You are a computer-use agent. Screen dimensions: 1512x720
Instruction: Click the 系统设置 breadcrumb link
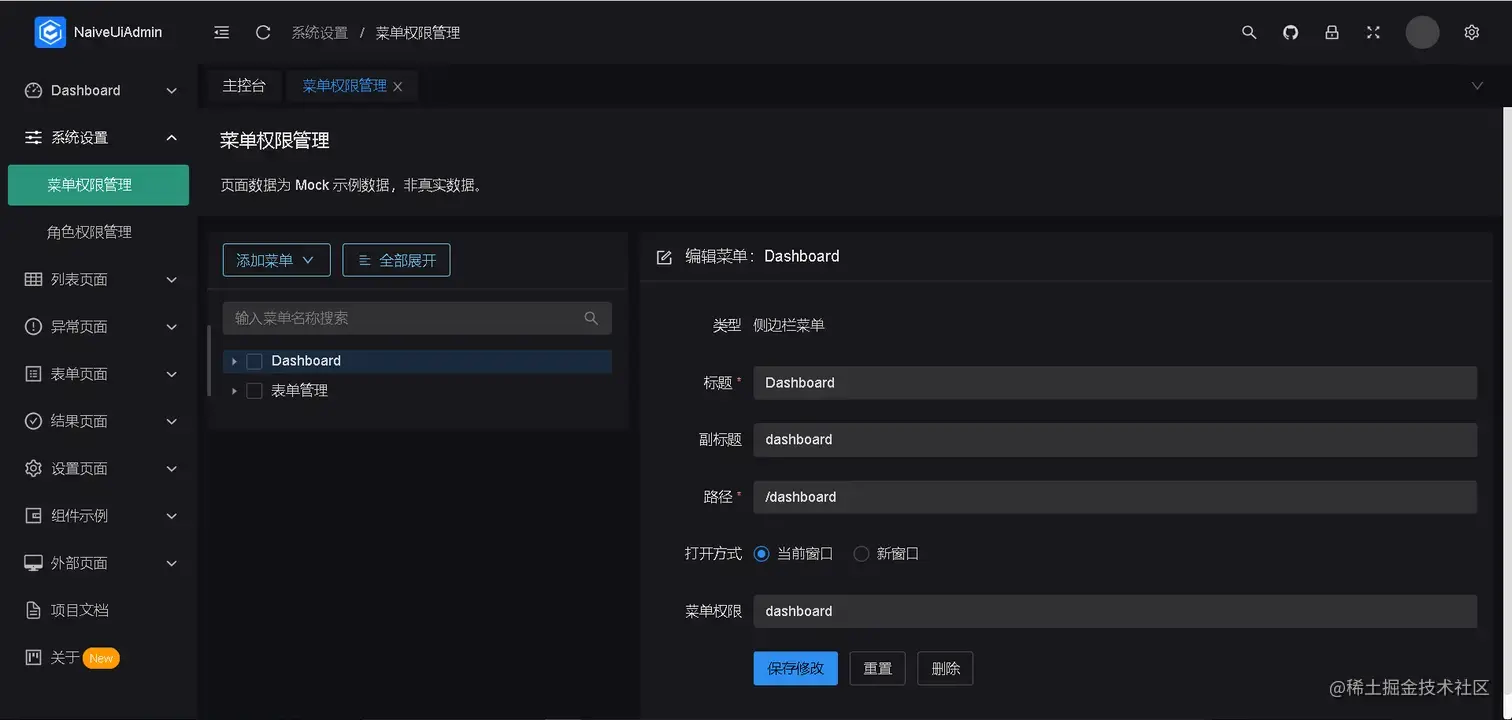point(320,33)
